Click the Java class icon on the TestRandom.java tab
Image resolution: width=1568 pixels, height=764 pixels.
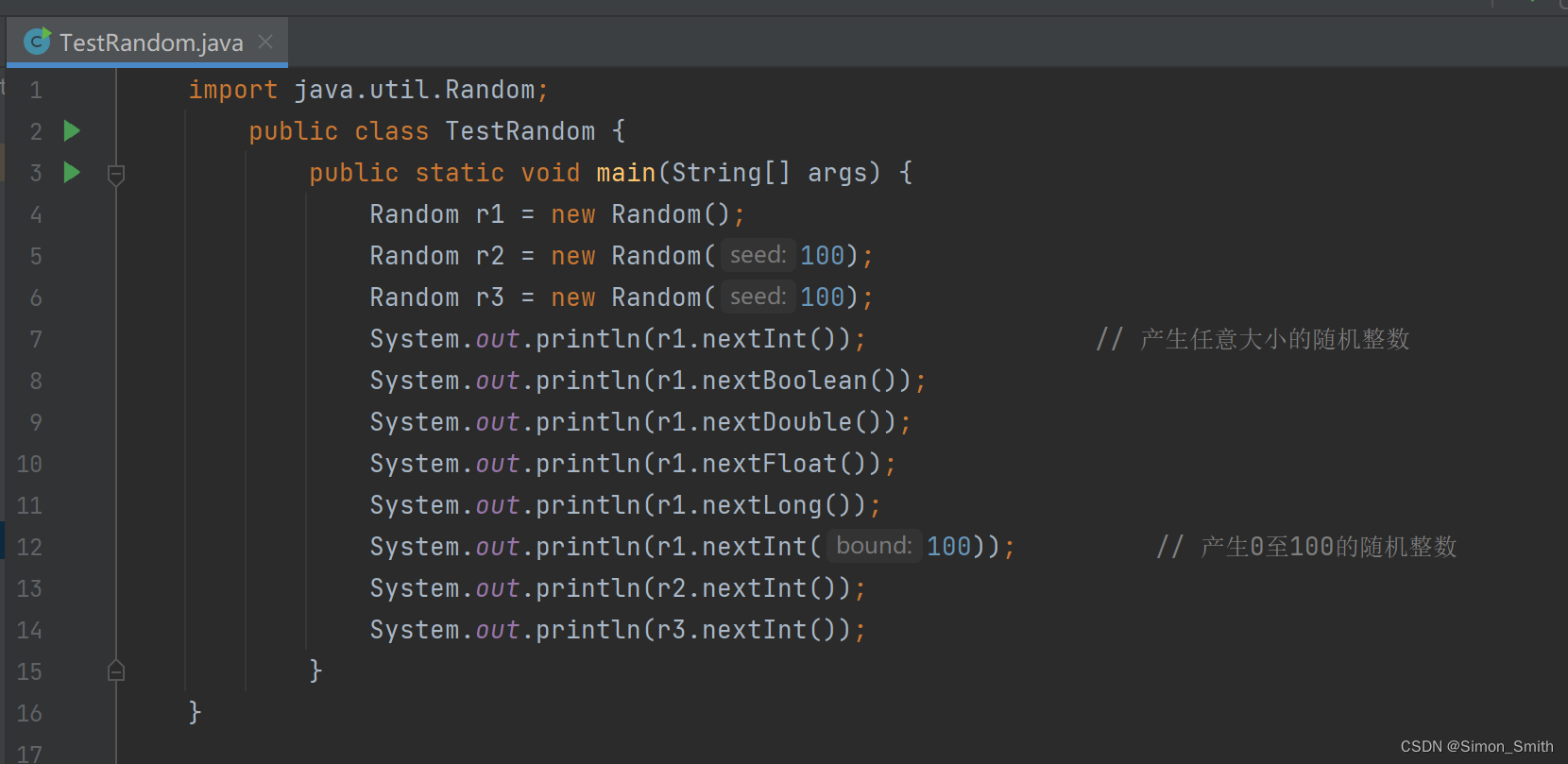point(37,42)
